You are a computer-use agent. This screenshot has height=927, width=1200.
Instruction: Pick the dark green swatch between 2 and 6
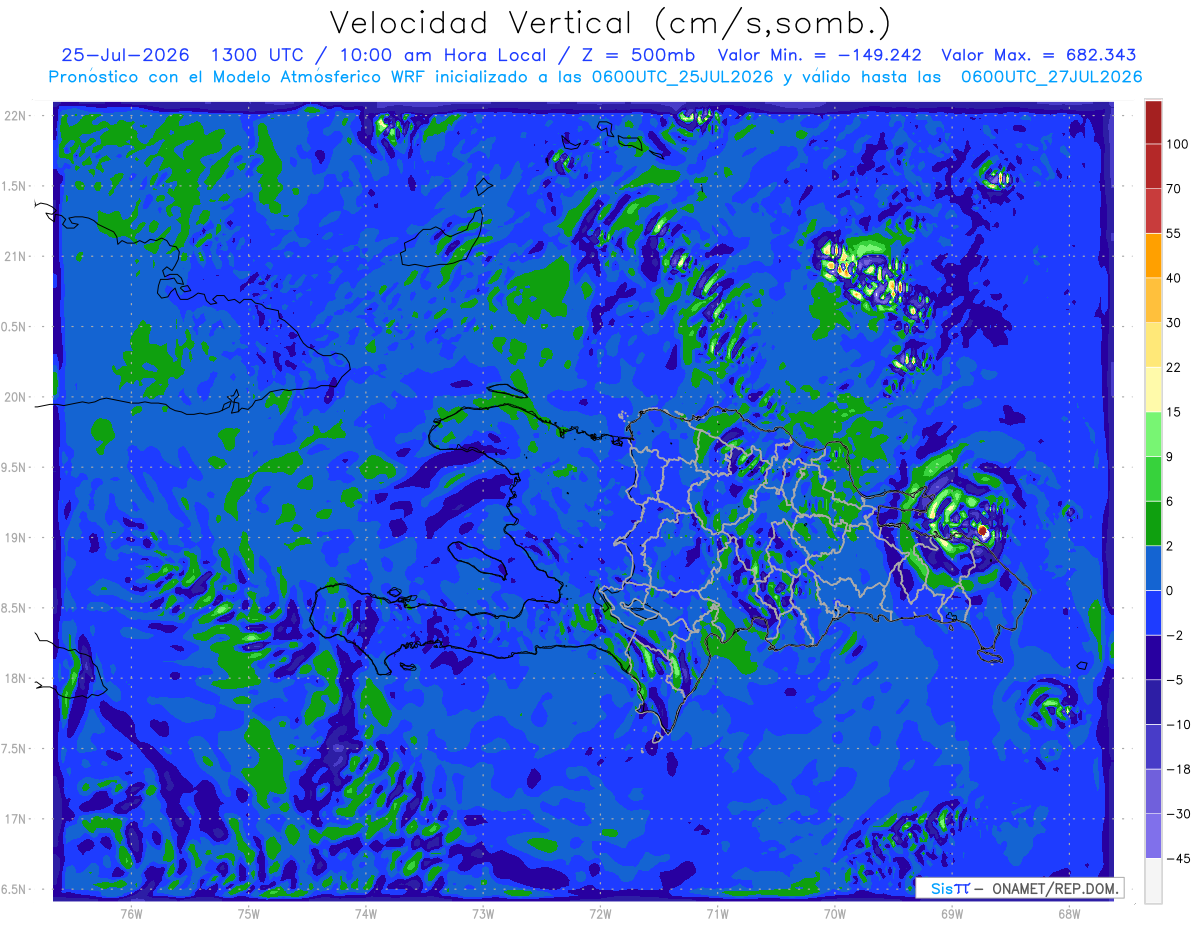[x=1154, y=523]
